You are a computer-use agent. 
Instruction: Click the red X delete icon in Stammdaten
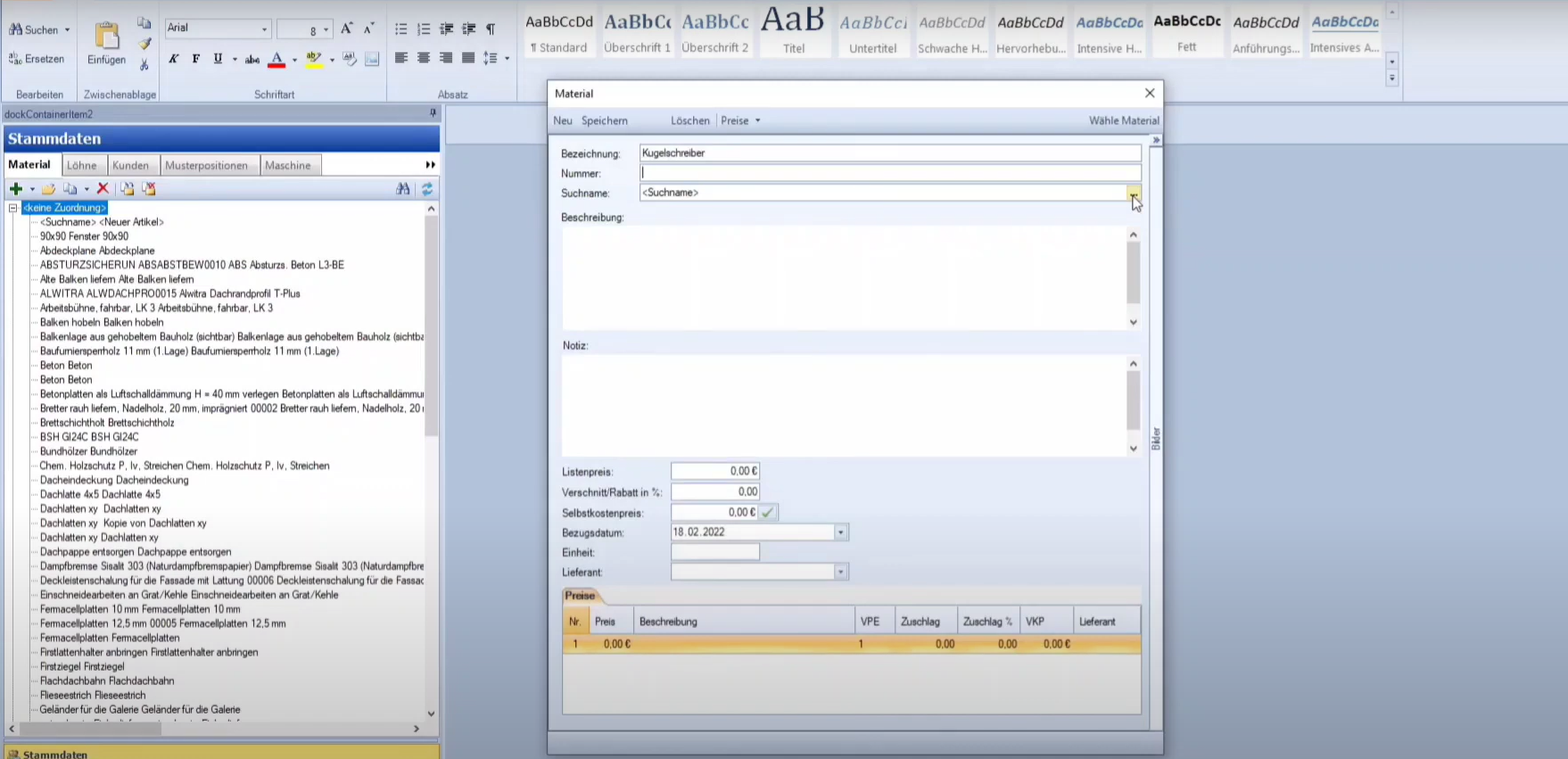103,188
